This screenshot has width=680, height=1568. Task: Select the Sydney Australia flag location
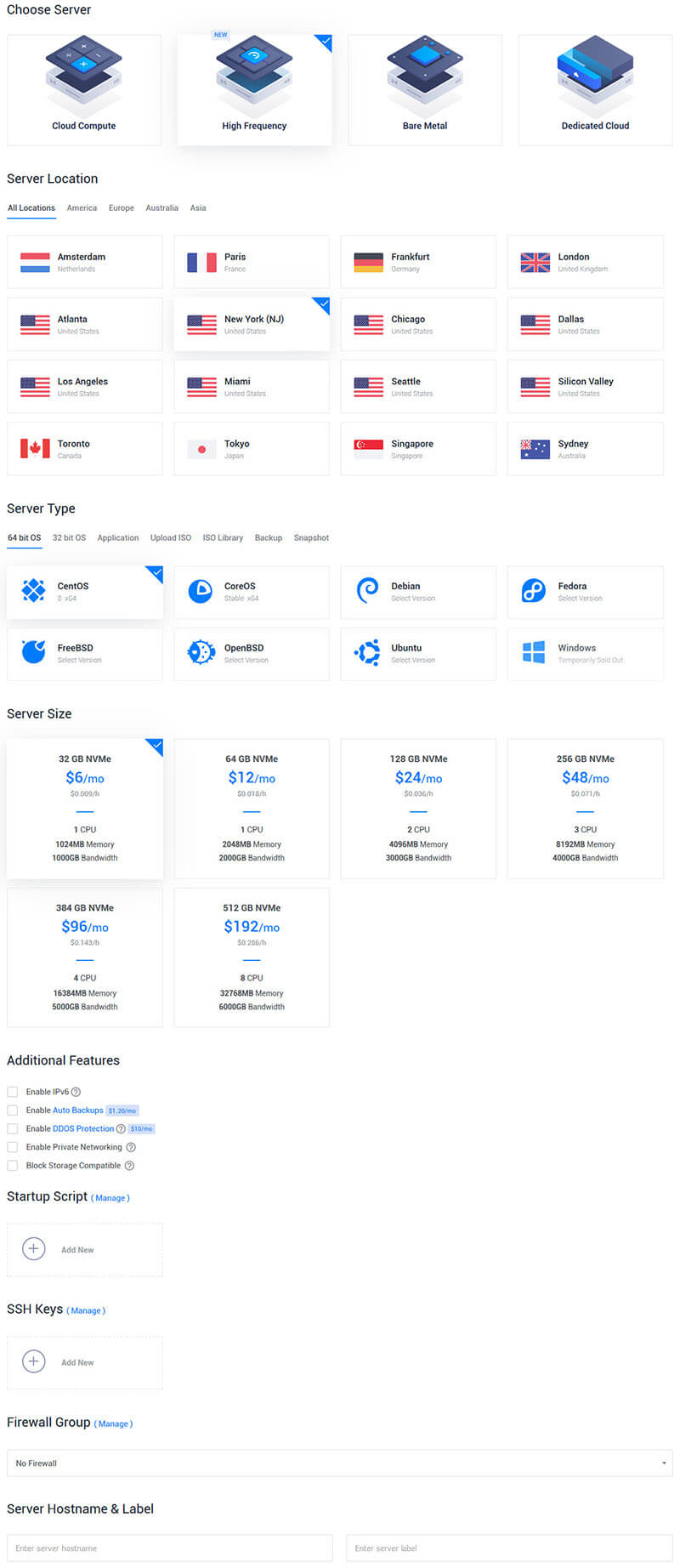[x=535, y=449]
